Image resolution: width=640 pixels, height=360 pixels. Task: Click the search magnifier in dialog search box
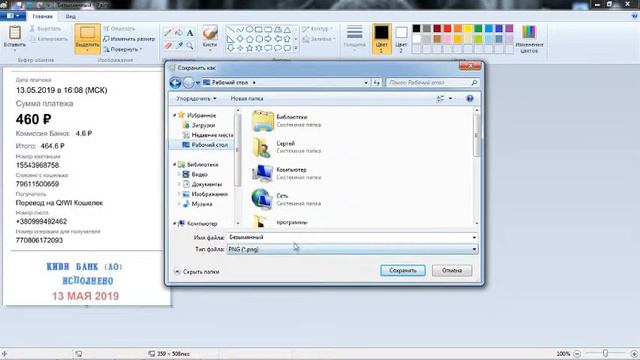(474, 82)
